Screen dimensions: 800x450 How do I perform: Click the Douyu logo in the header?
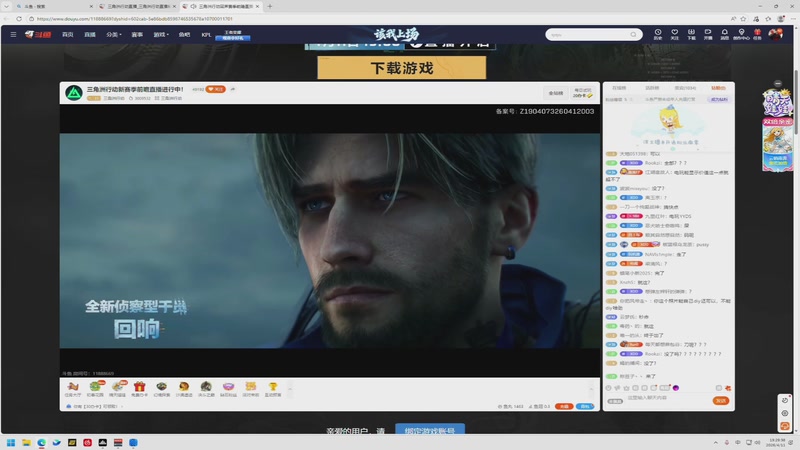coord(38,35)
